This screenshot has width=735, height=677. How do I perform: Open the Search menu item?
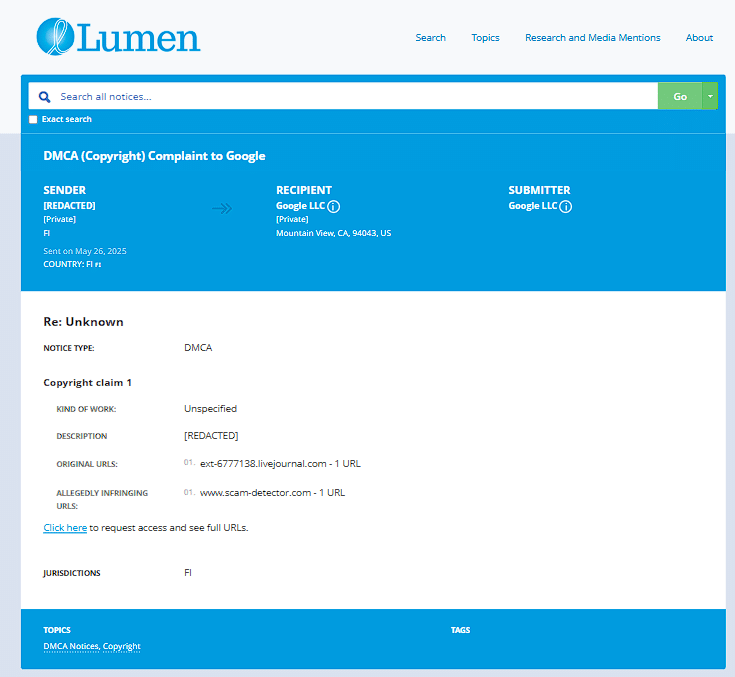point(430,38)
